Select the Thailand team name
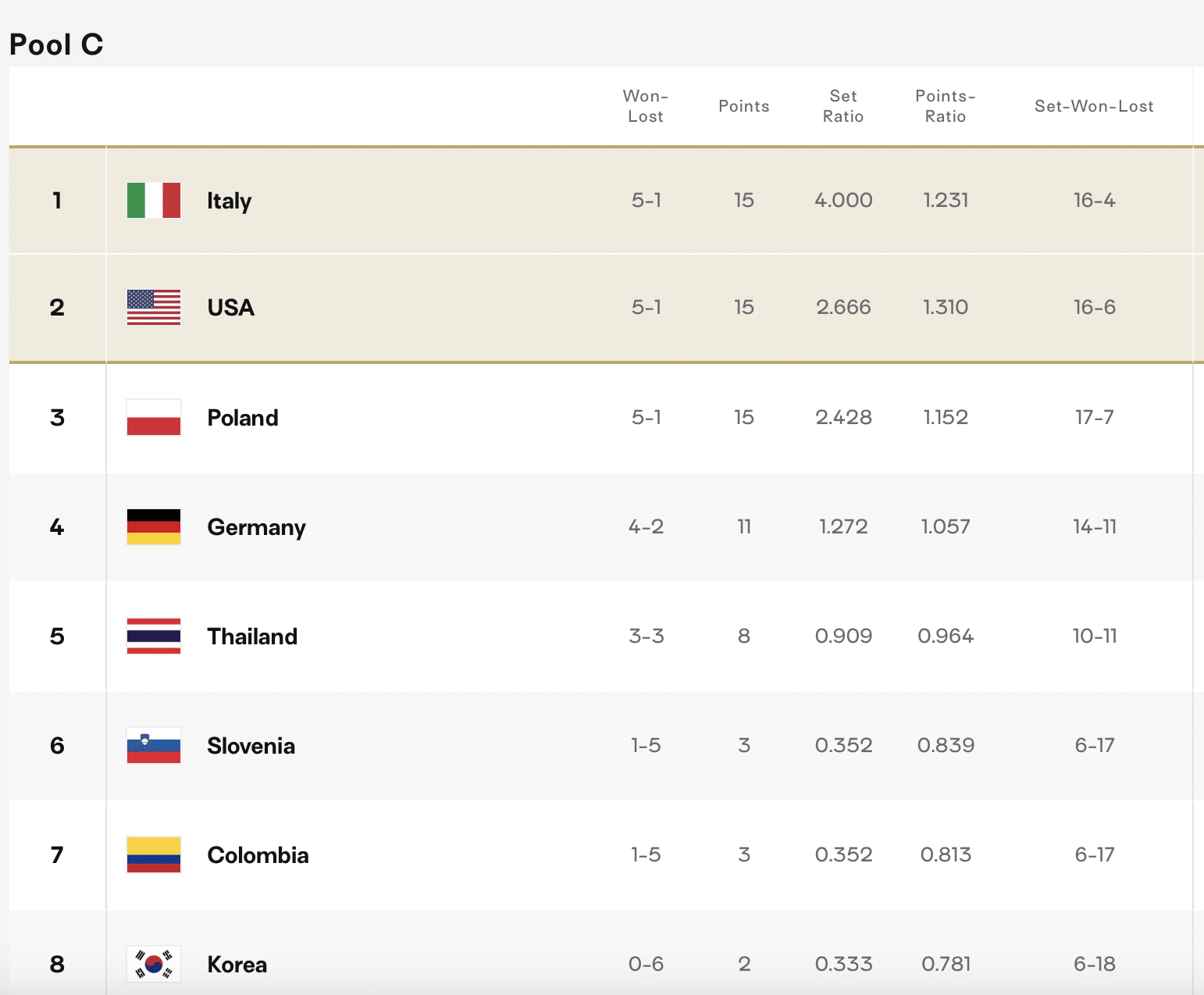The image size is (1204, 995). [252, 637]
